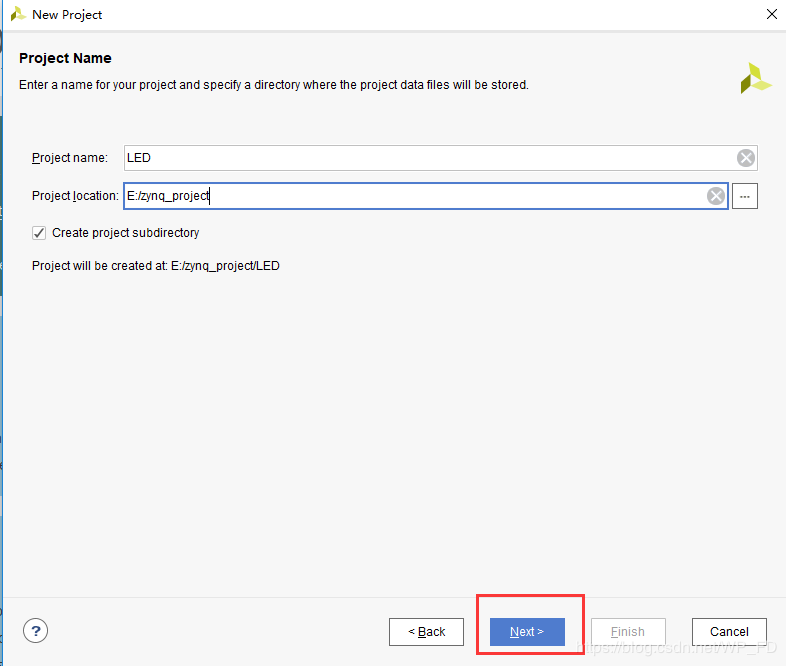Click into the Project location path field
The width and height of the screenshot is (786, 666).
tap(410, 196)
